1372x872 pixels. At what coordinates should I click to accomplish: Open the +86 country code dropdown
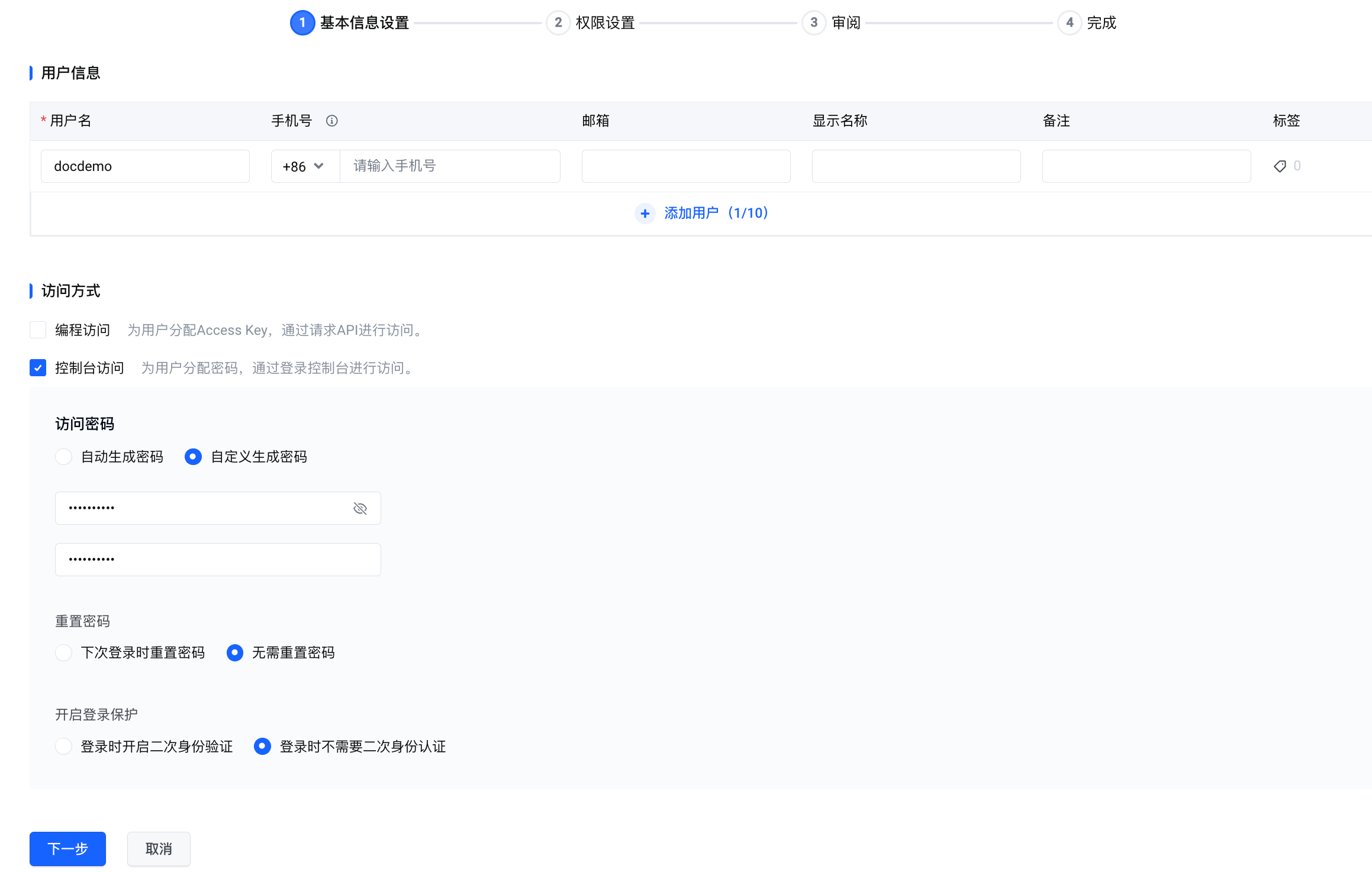304,166
